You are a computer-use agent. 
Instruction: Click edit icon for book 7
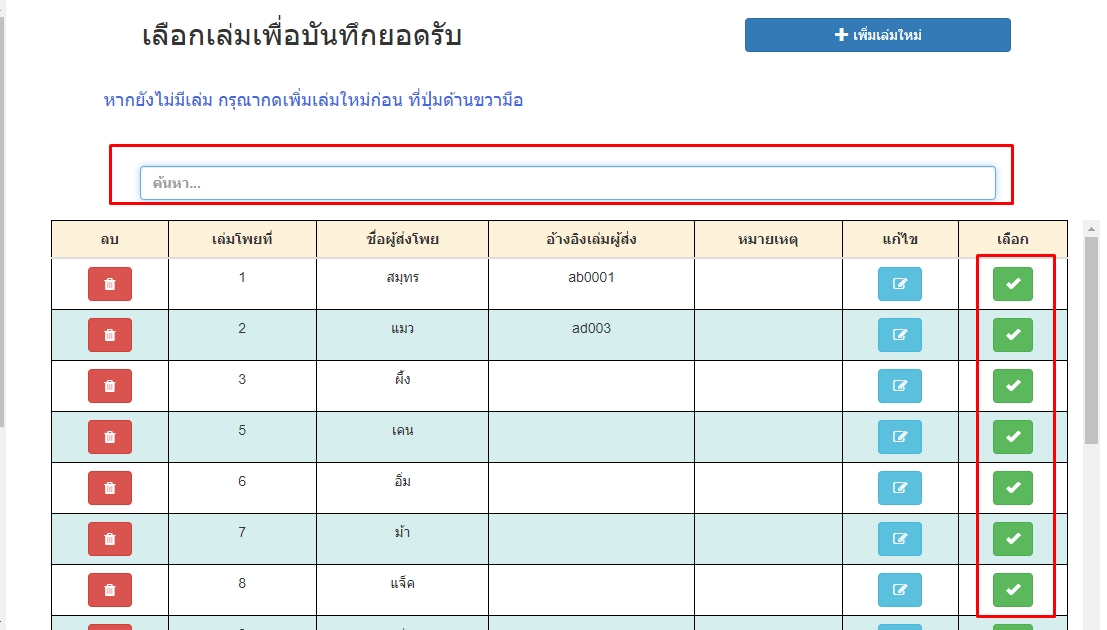point(899,539)
